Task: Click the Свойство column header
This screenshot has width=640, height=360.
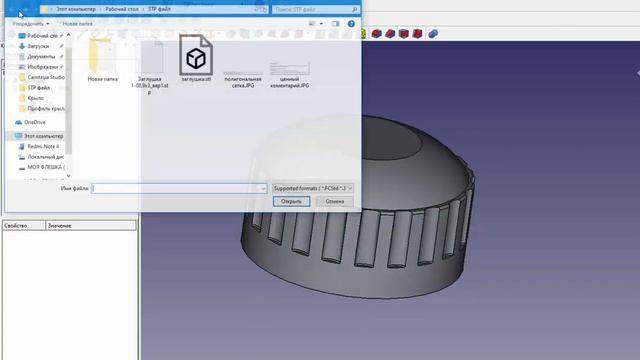Action: coord(24,225)
